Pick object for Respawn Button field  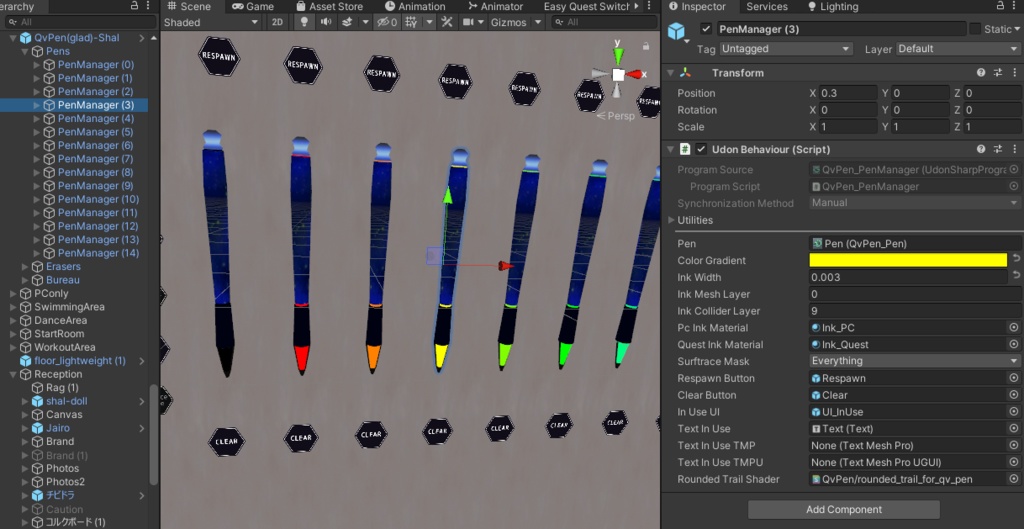1014,378
